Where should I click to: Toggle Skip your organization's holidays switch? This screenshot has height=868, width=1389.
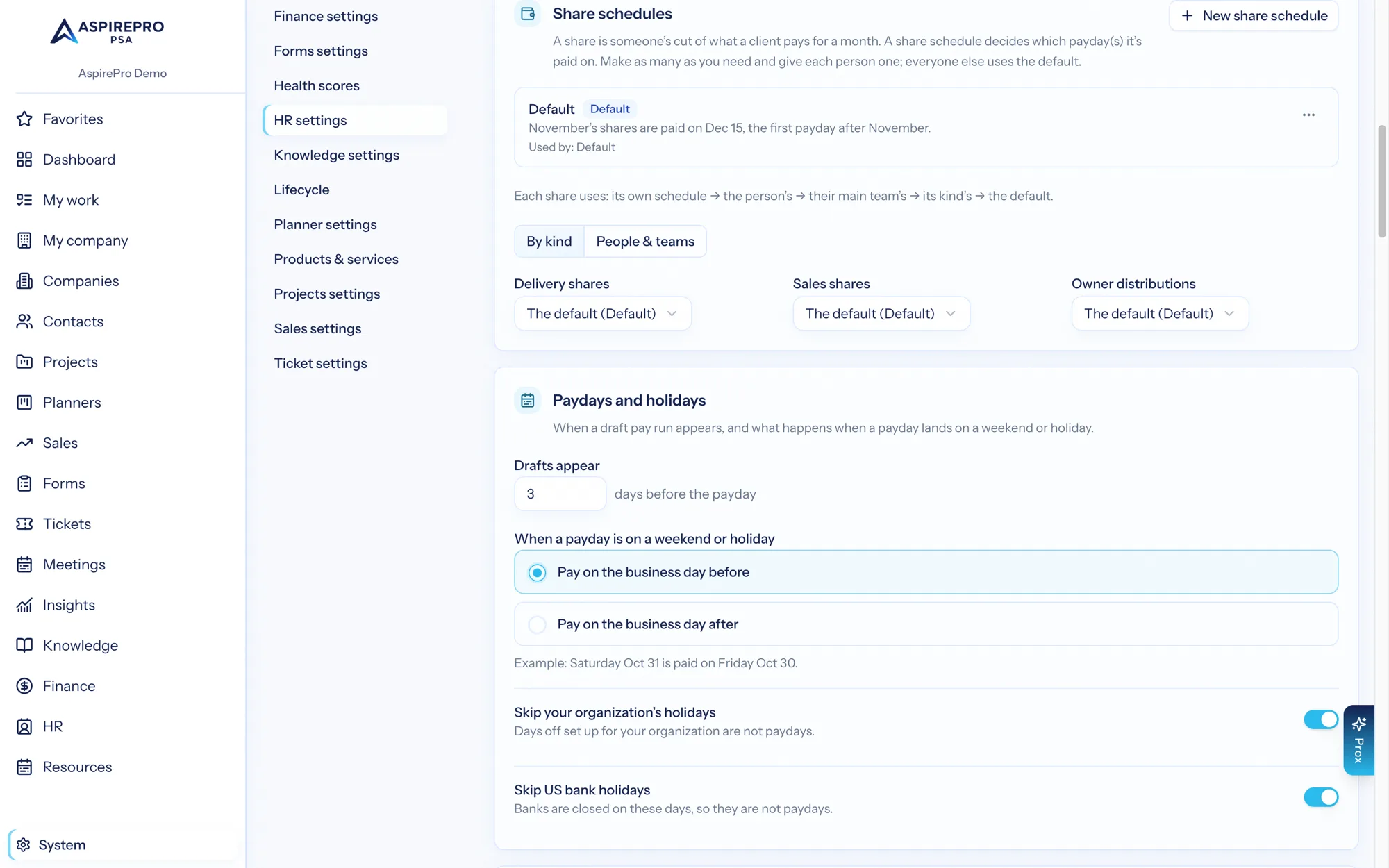(1320, 720)
